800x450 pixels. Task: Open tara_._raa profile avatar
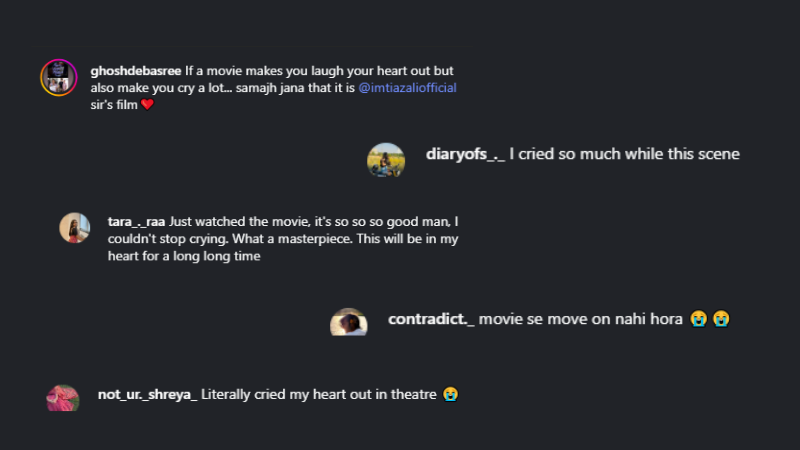75,228
